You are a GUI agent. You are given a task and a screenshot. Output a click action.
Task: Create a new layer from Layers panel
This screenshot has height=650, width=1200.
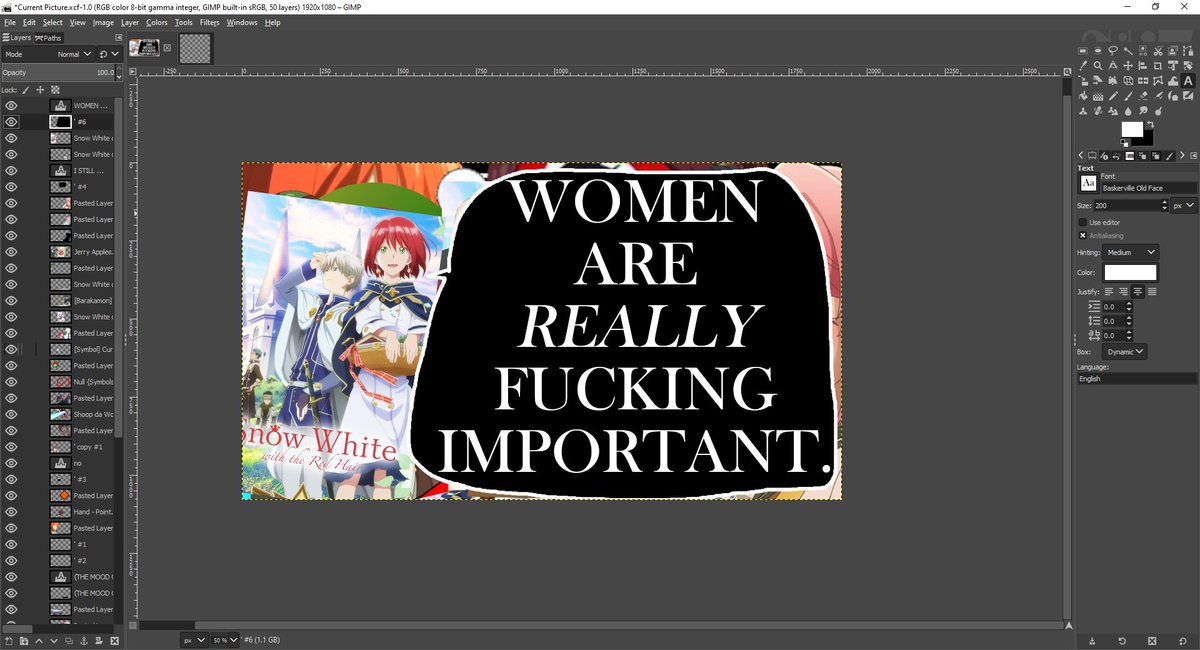9,641
